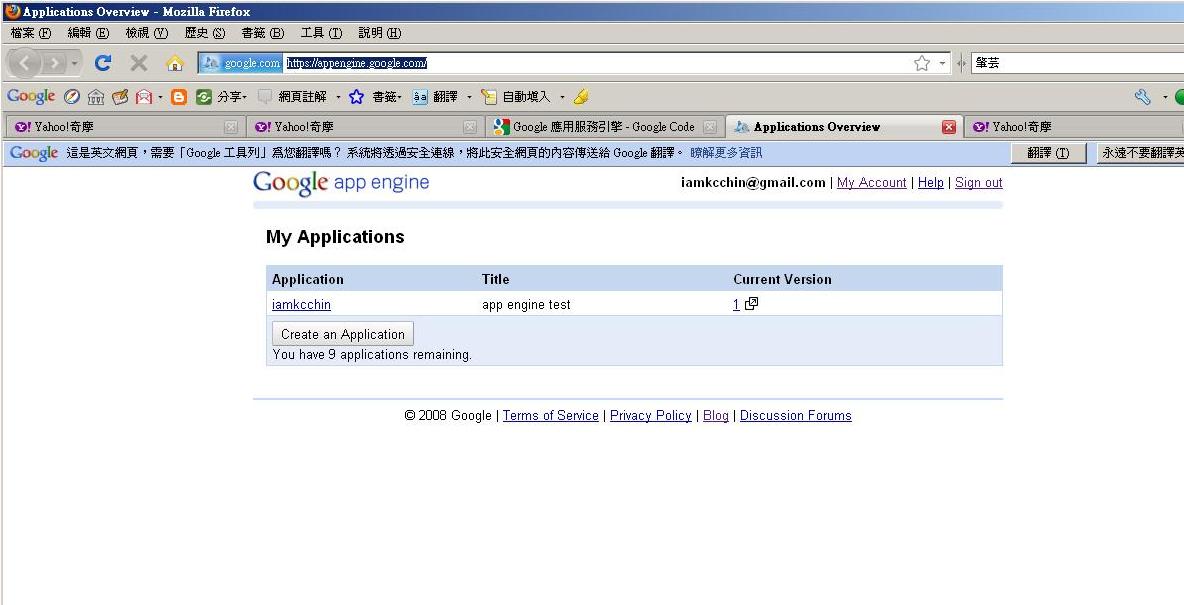Click the building icon on Google Toolbar
Screen dimensions: 1184x605
coord(96,97)
